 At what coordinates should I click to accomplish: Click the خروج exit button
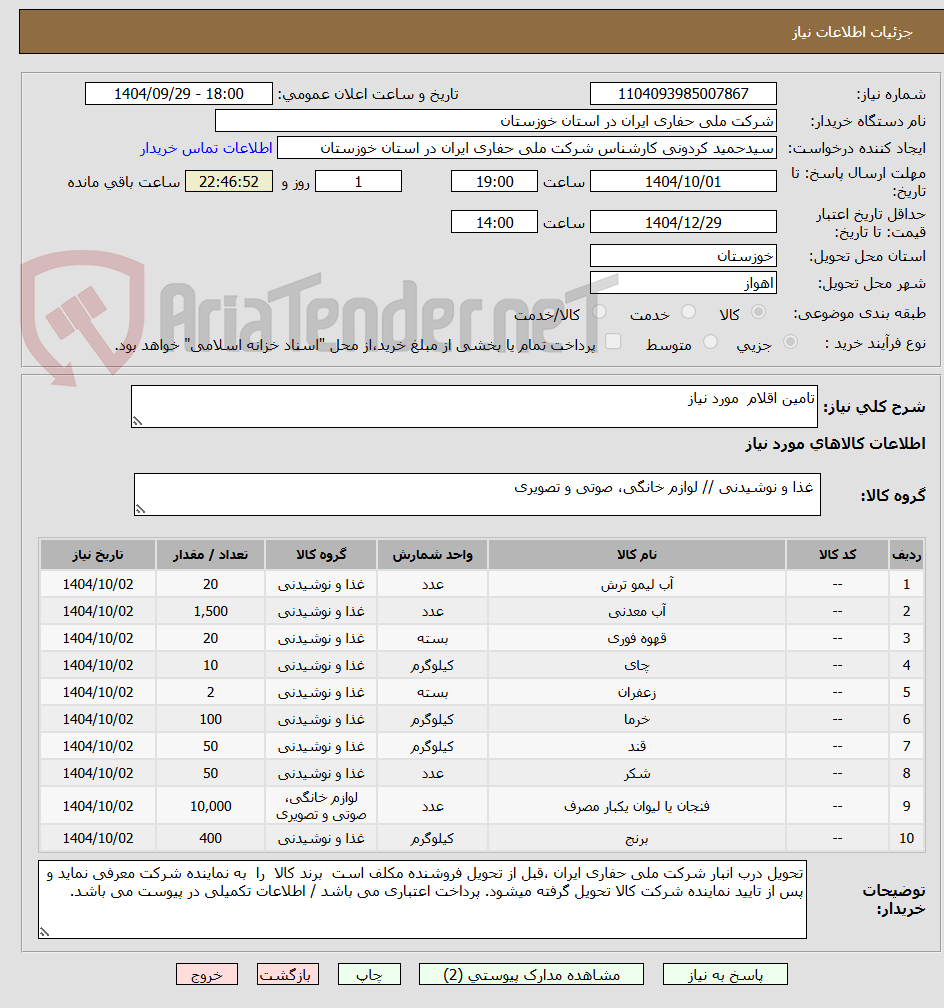(207, 975)
